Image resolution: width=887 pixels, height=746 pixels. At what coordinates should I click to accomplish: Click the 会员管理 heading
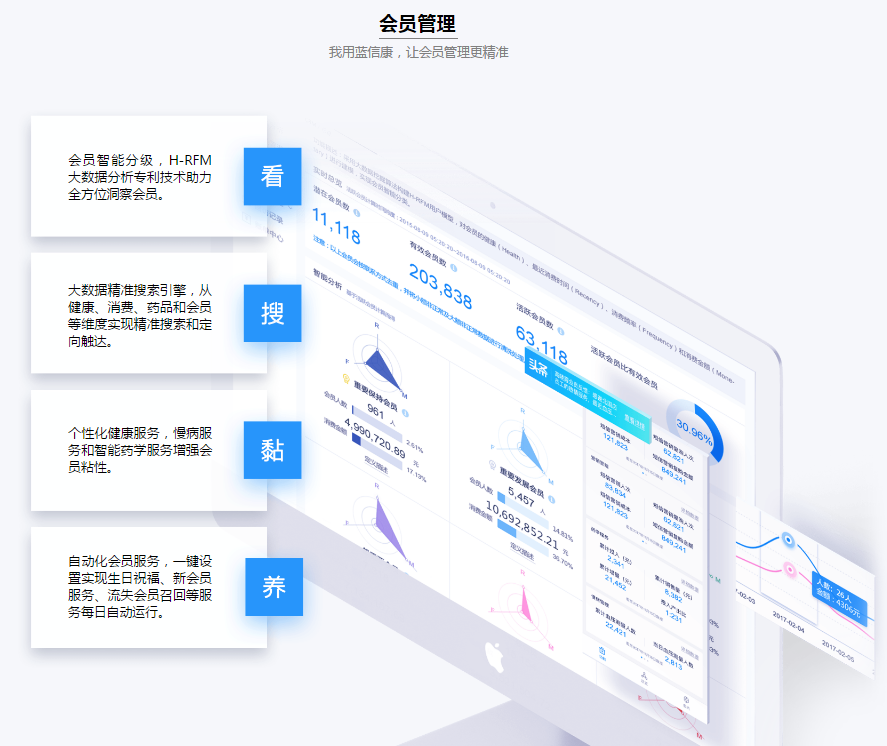click(417, 24)
